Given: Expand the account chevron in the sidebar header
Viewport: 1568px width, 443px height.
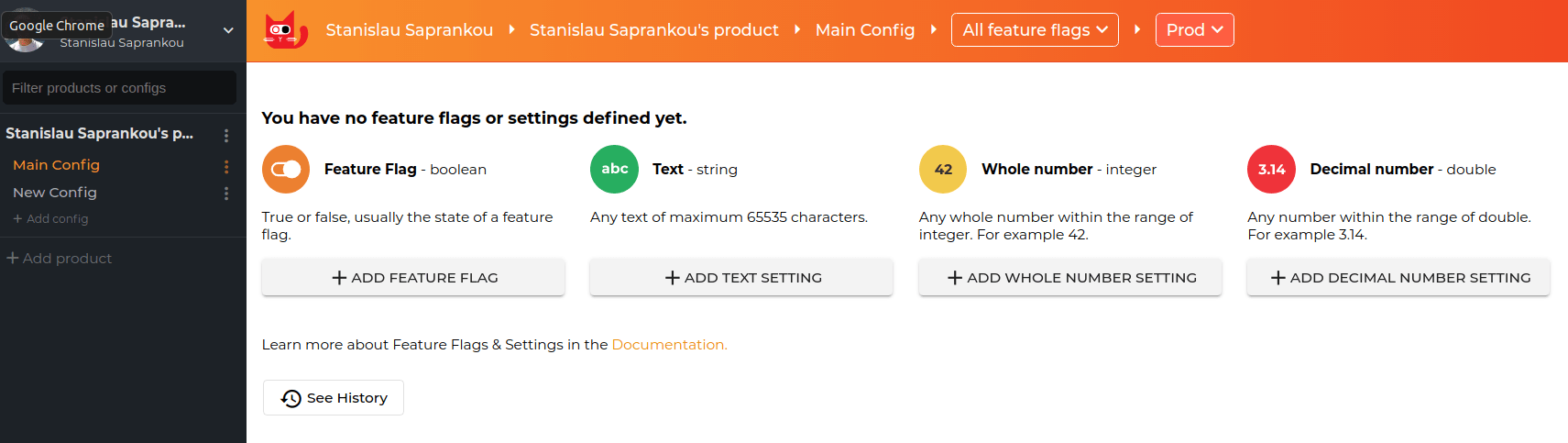Looking at the screenshot, I should point(228,30).
